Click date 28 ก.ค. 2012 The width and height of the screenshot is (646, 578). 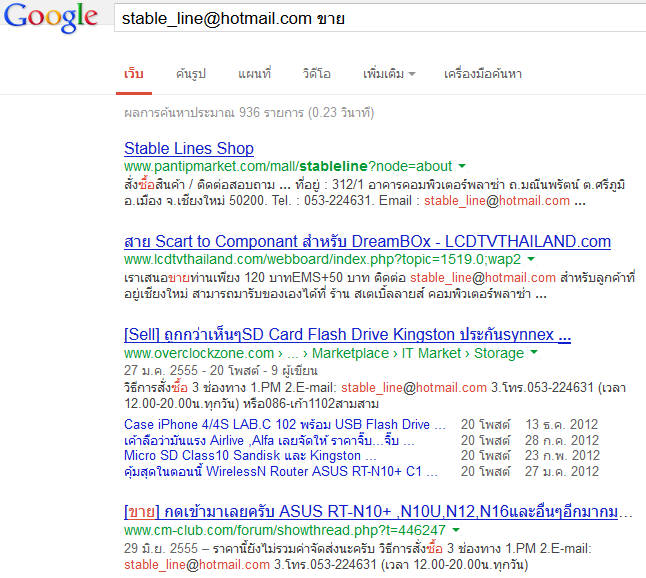coord(562,440)
